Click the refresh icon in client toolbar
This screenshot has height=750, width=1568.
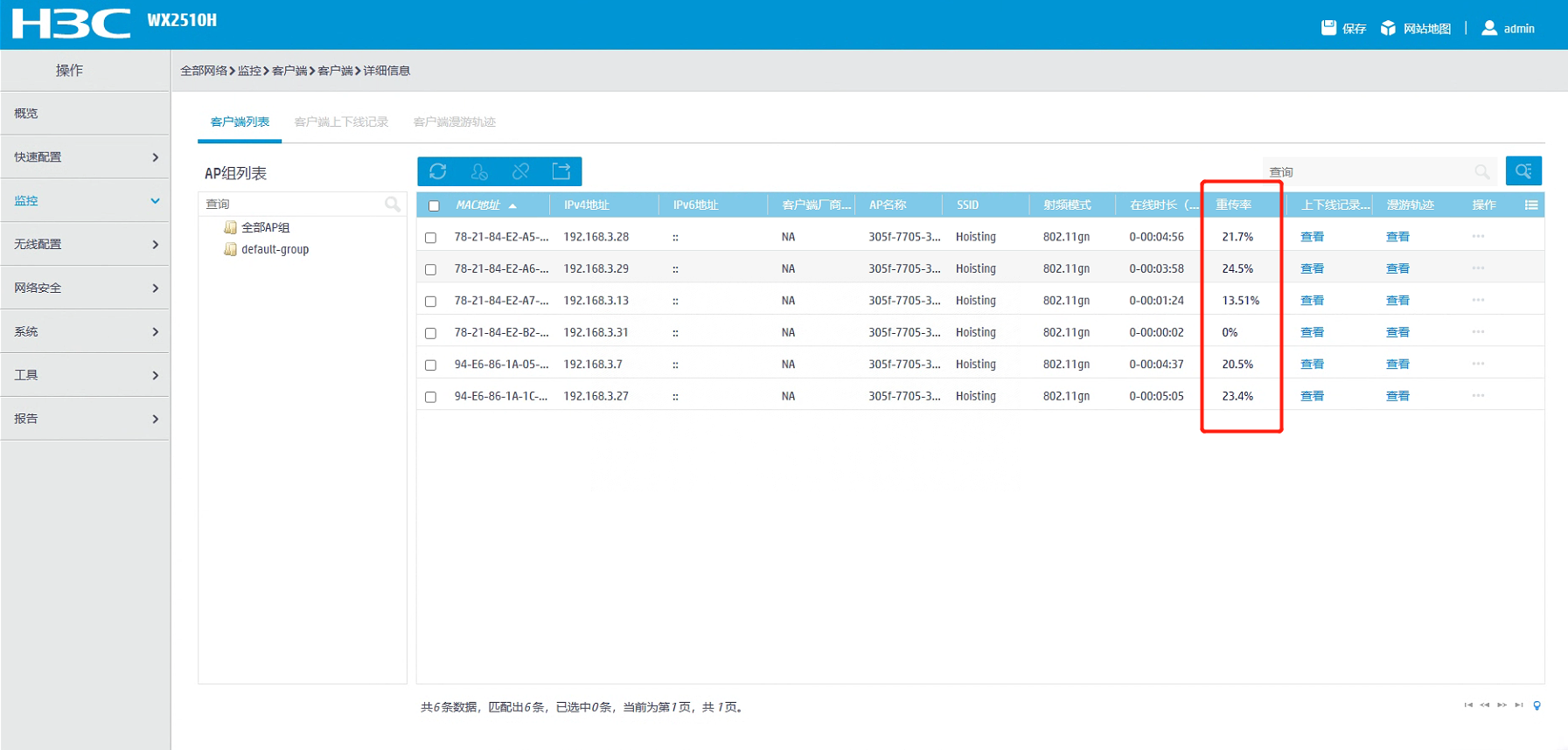click(x=438, y=171)
